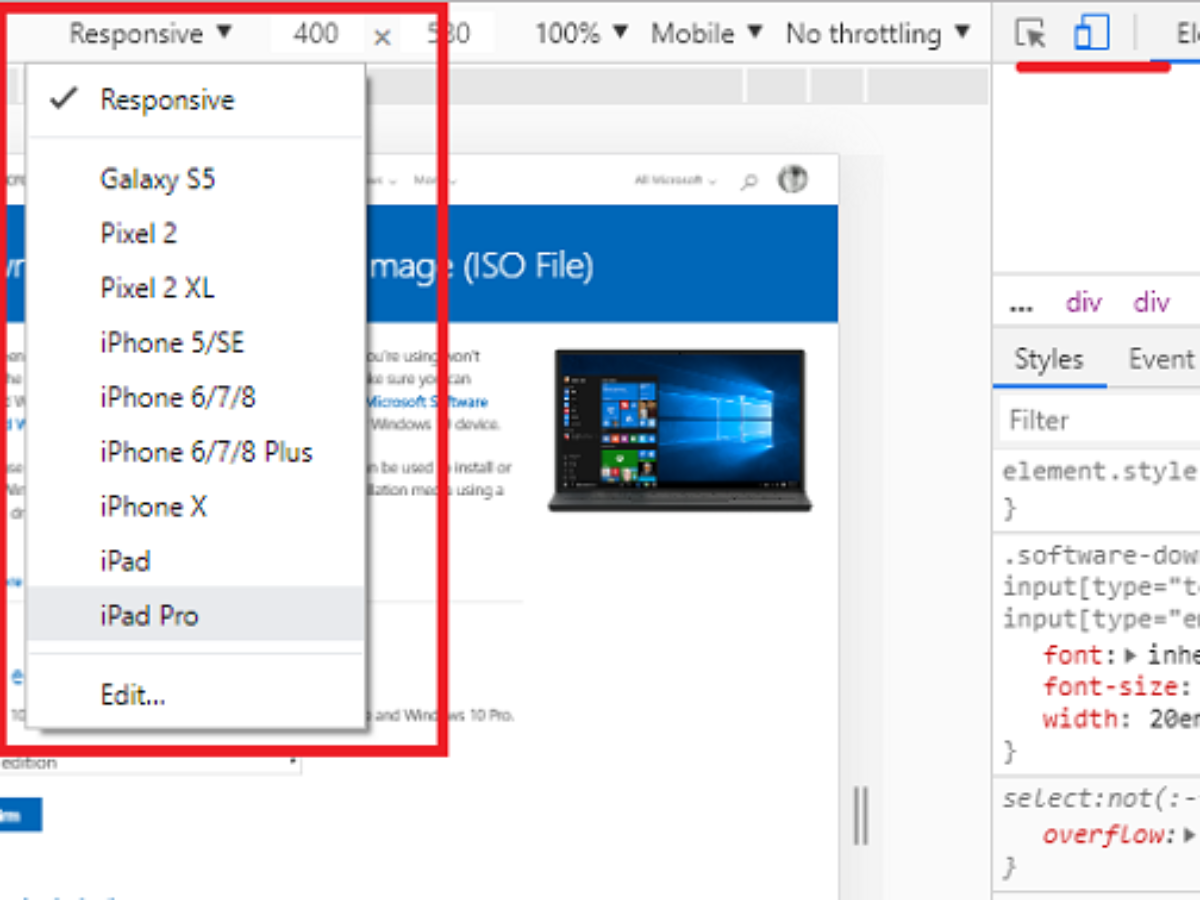Select iPhone 6/7/8 Plus device
Image resolution: width=1200 pixels, height=900 pixels.
click(196, 452)
